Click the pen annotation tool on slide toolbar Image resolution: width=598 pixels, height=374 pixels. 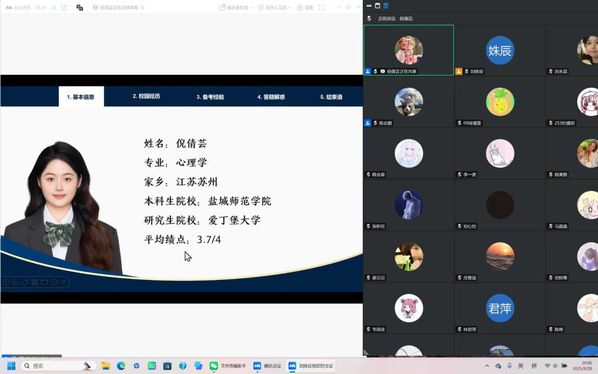click(x=25, y=282)
